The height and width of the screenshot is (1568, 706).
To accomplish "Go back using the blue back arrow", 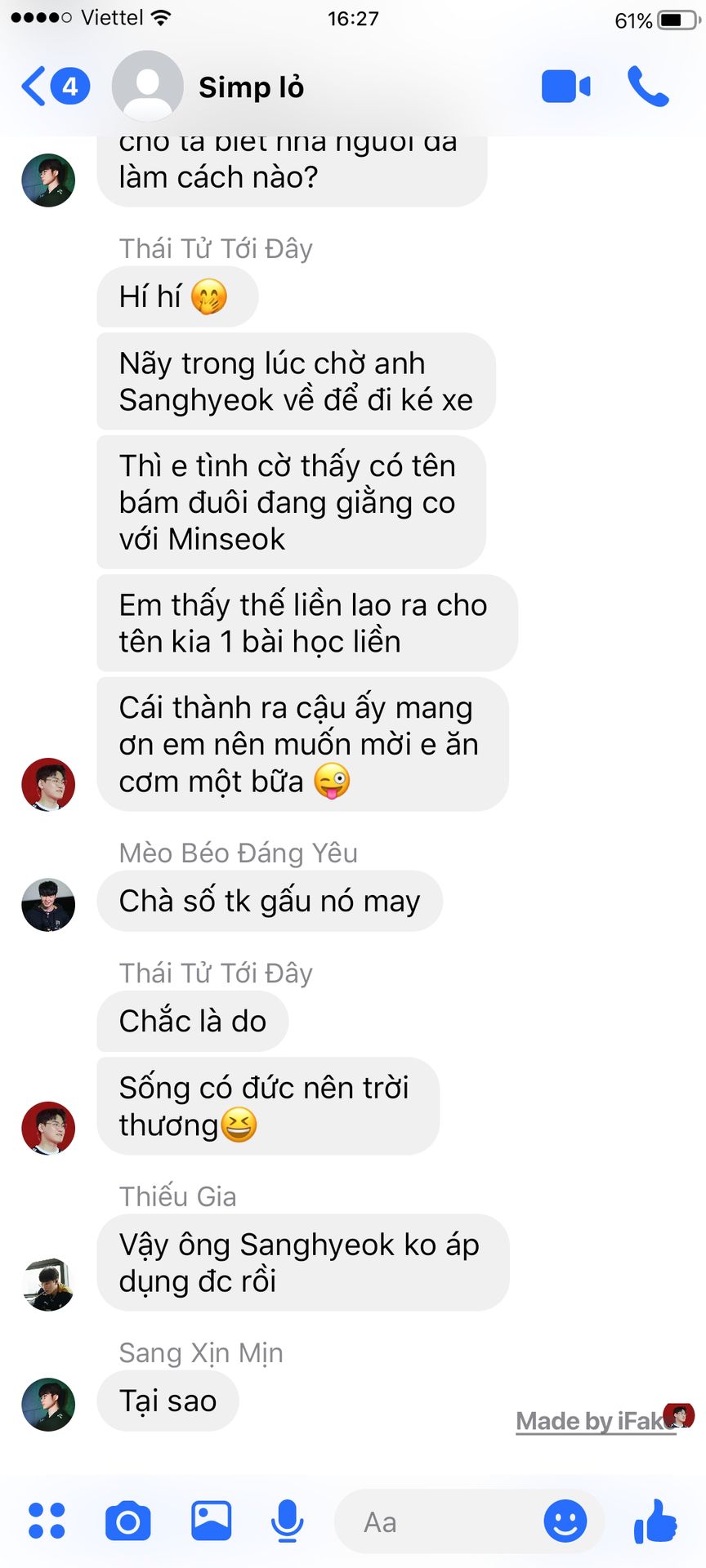I will [34, 87].
